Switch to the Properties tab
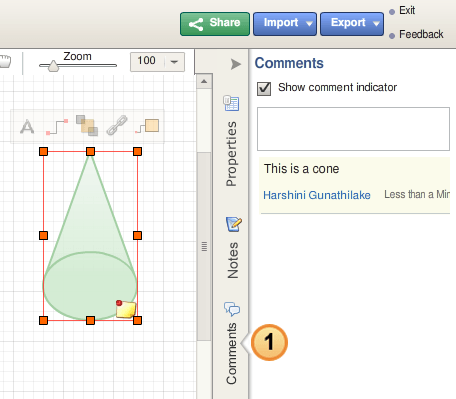456x399 pixels. coord(231,153)
